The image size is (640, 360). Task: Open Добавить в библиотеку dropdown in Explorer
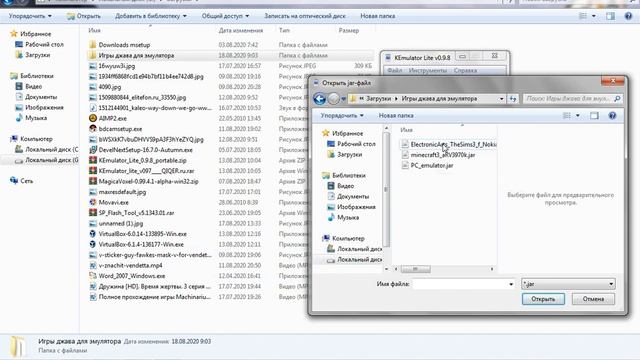pos(151,16)
